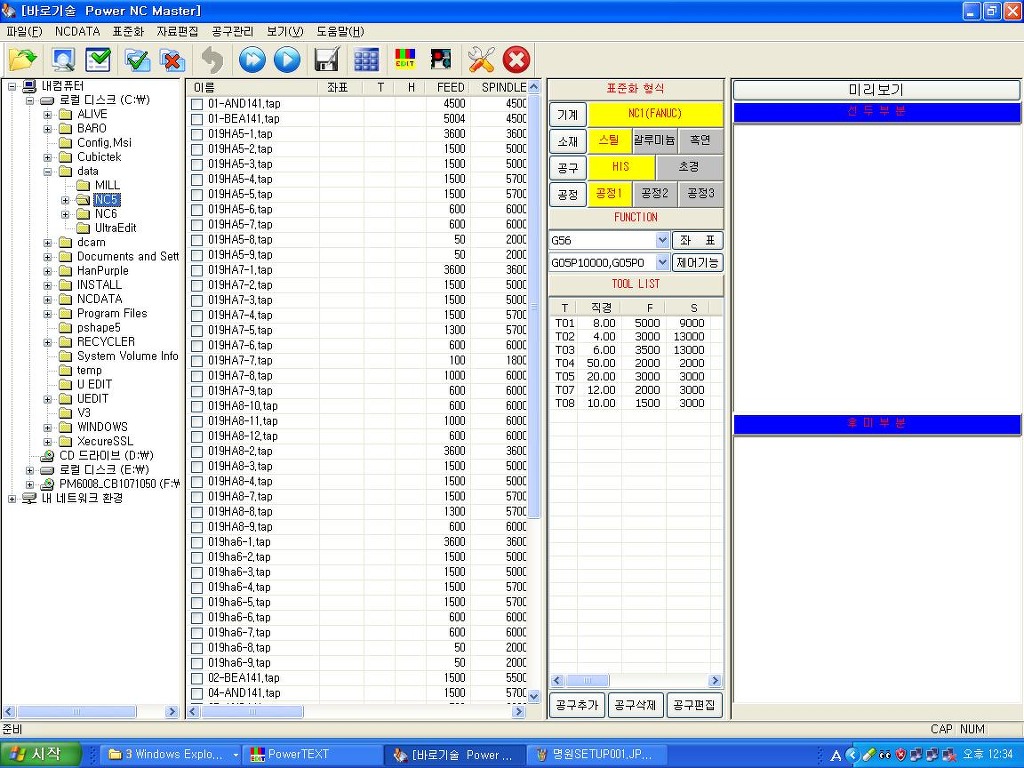Click the floppy disk save icon
Image resolution: width=1024 pixels, height=768 pixels.
pos(327,60)
